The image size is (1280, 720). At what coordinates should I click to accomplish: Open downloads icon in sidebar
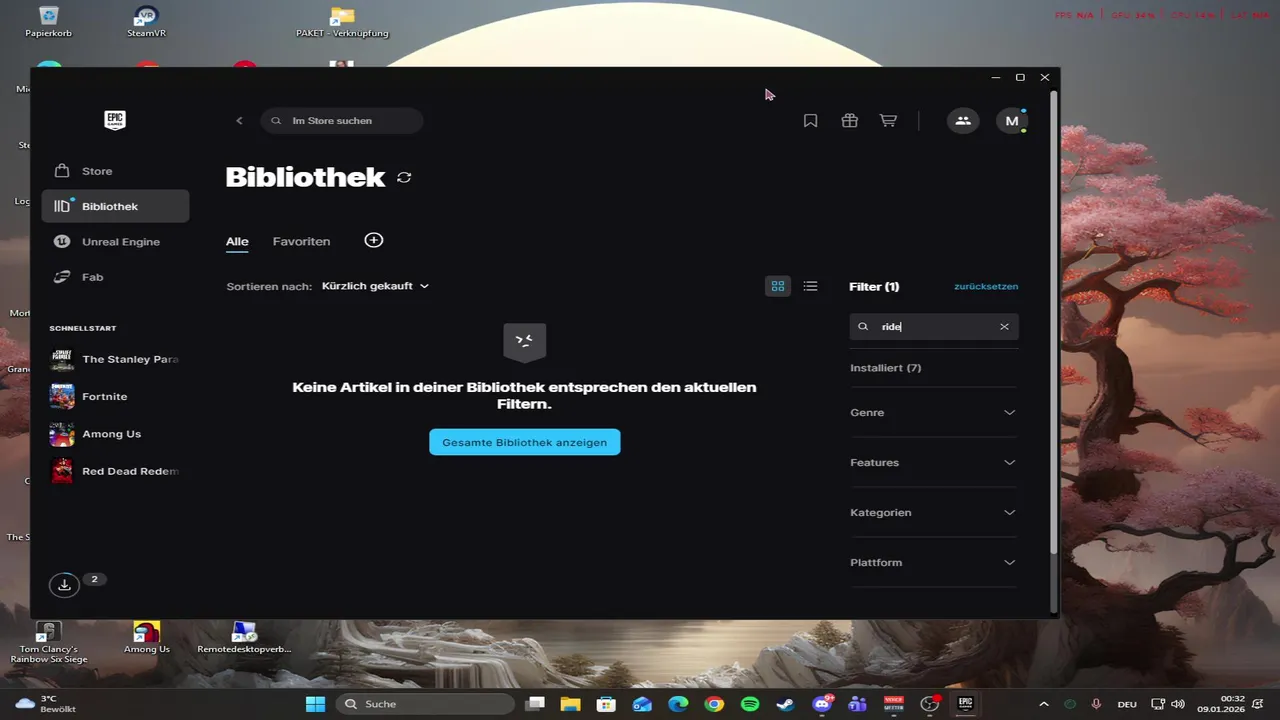pos(64,585)
